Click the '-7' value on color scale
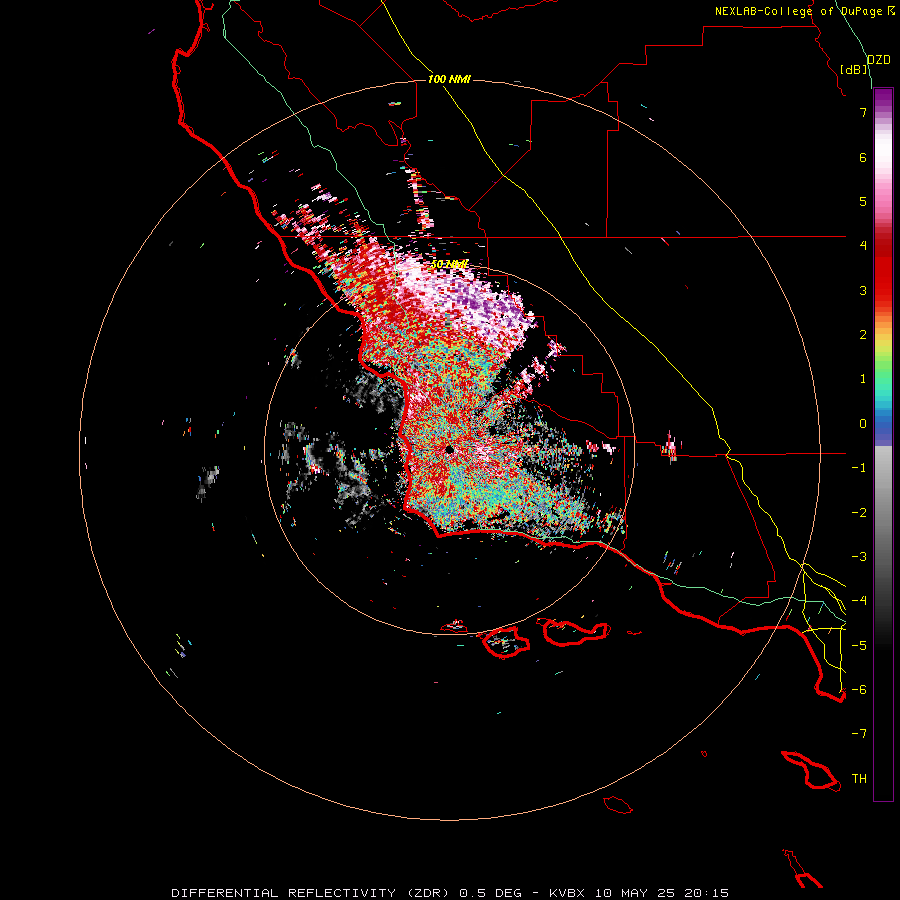This screenshot has height=900, width=900. (859, 734)
